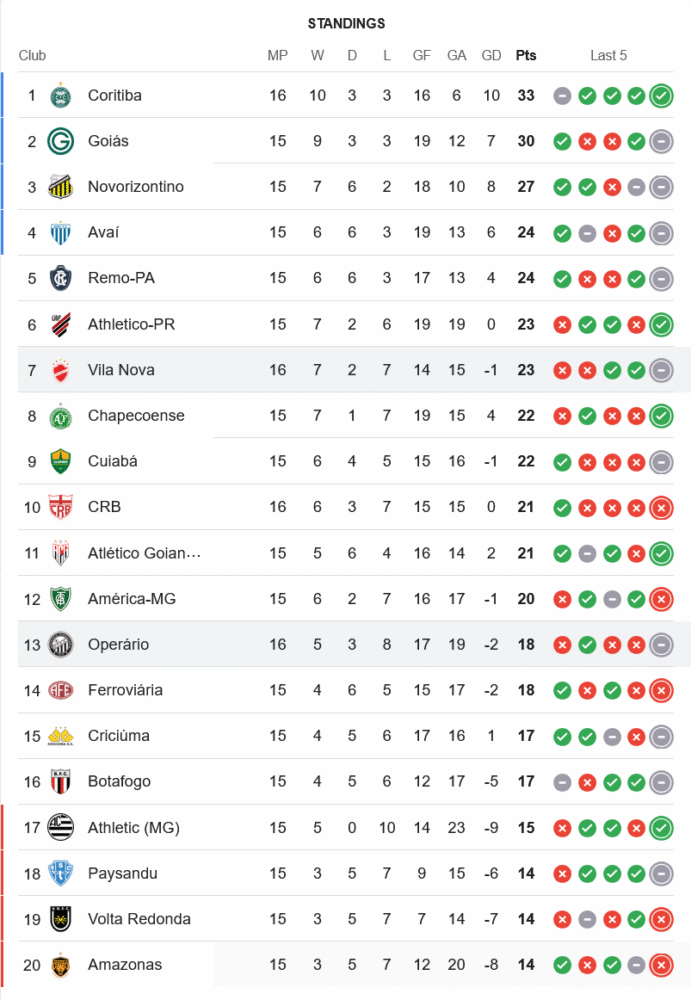Viewport: 691px width, 1000px height.
Task: Click the Amazonas club crest icon
Action: [x=61, y=966]
